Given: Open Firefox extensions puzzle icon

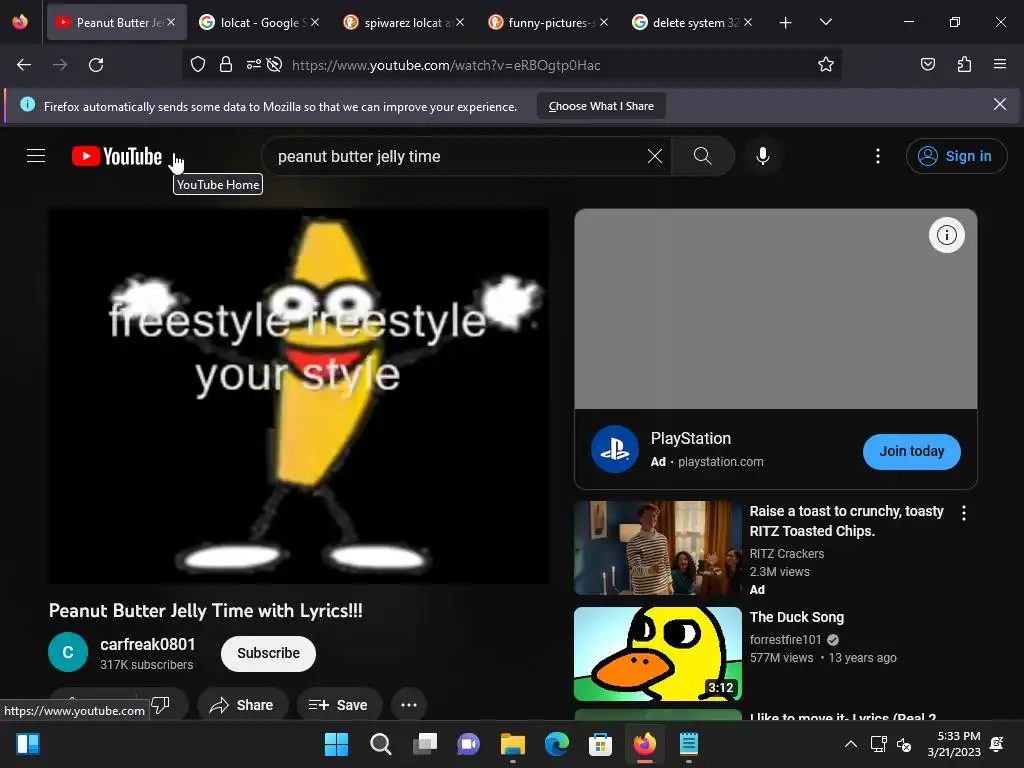Looking at the screenshot, I should coord(964,65).
